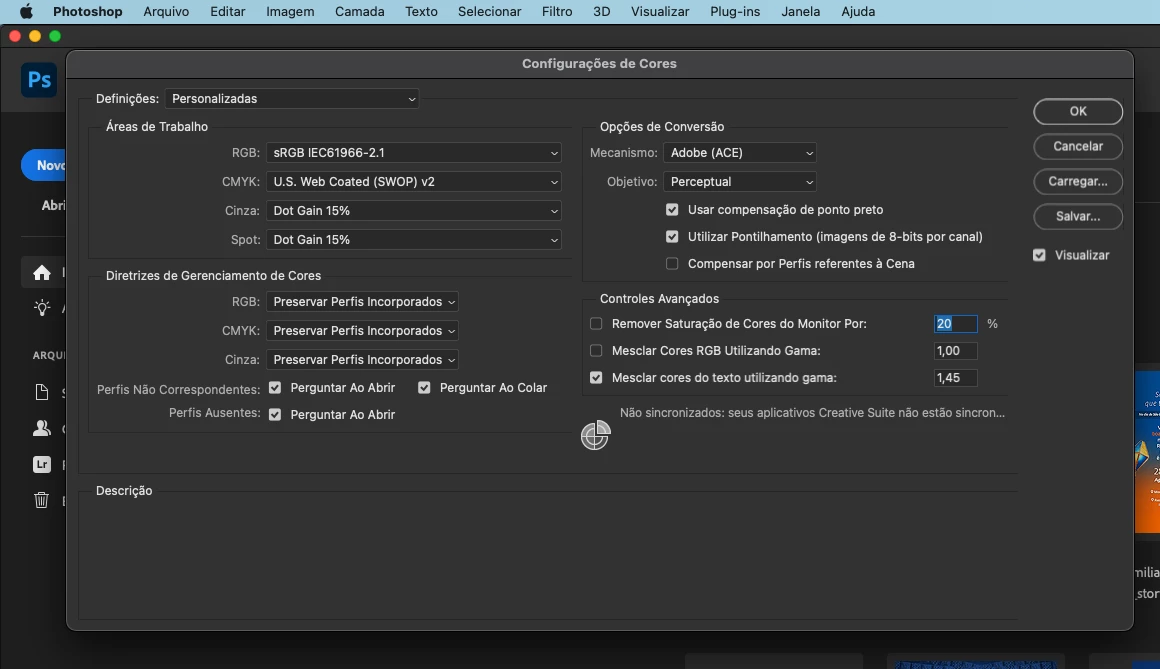Click the recent file thumbnail at right edge

point(1147,452)
